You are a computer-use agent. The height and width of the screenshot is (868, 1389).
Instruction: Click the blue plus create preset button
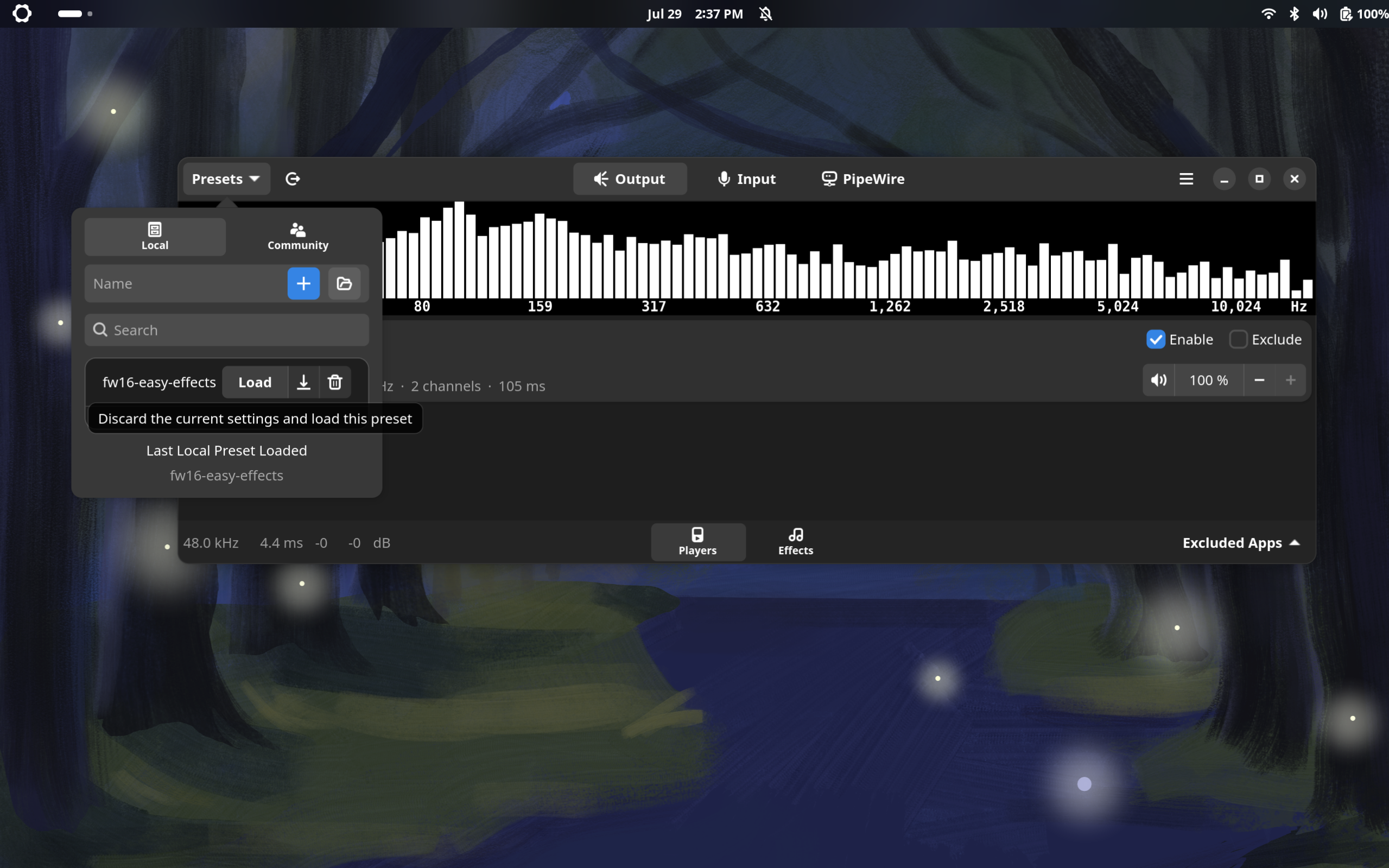[303, 283]
